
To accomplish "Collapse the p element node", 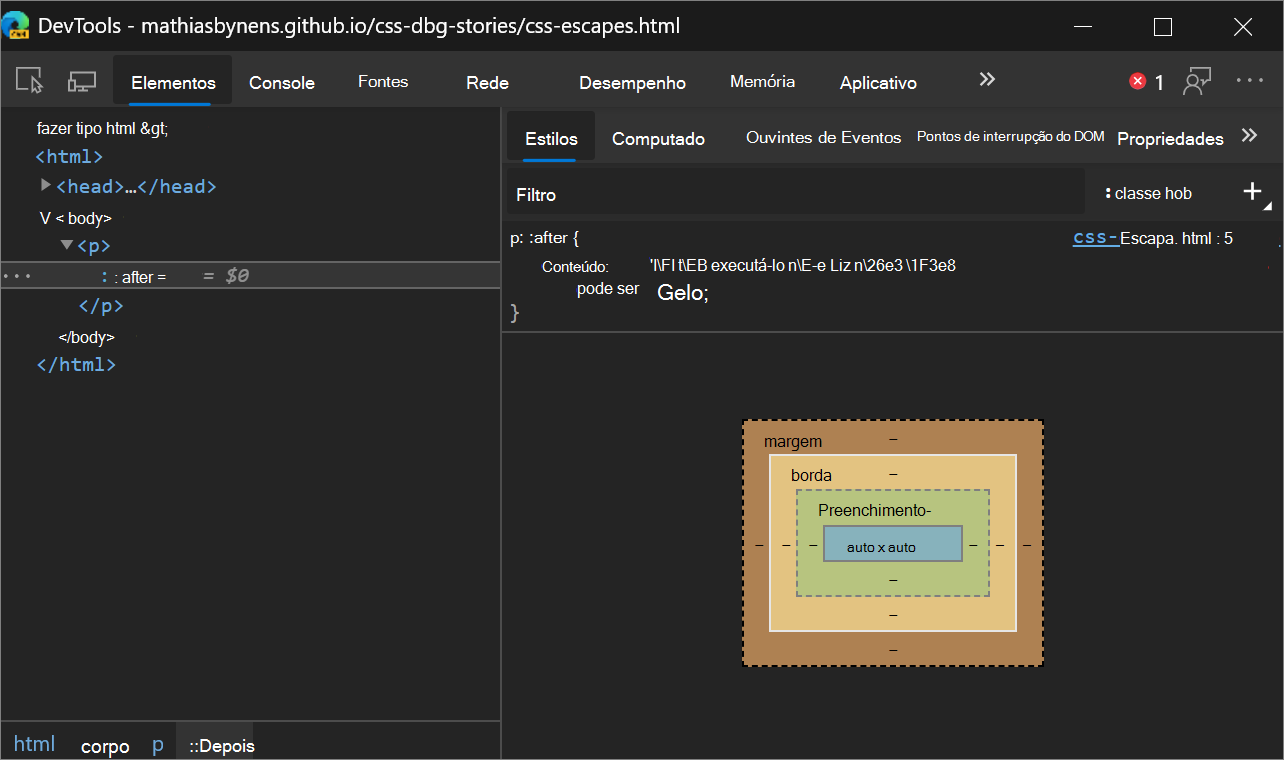I will 66,244.
